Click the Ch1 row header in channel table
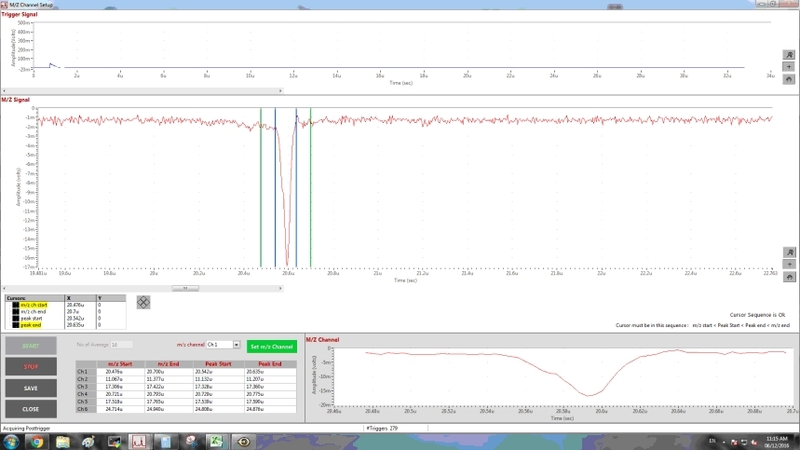Image resolution: width=800 pixels, height=450 pixels. click(86, 372)
